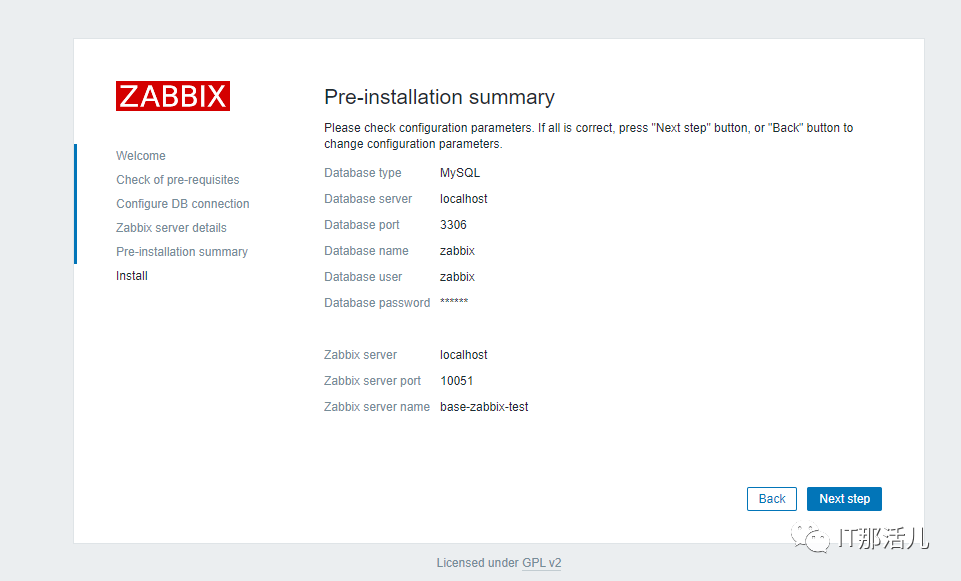
Task: Click the 10051 port value
Action: coord(457,381)
